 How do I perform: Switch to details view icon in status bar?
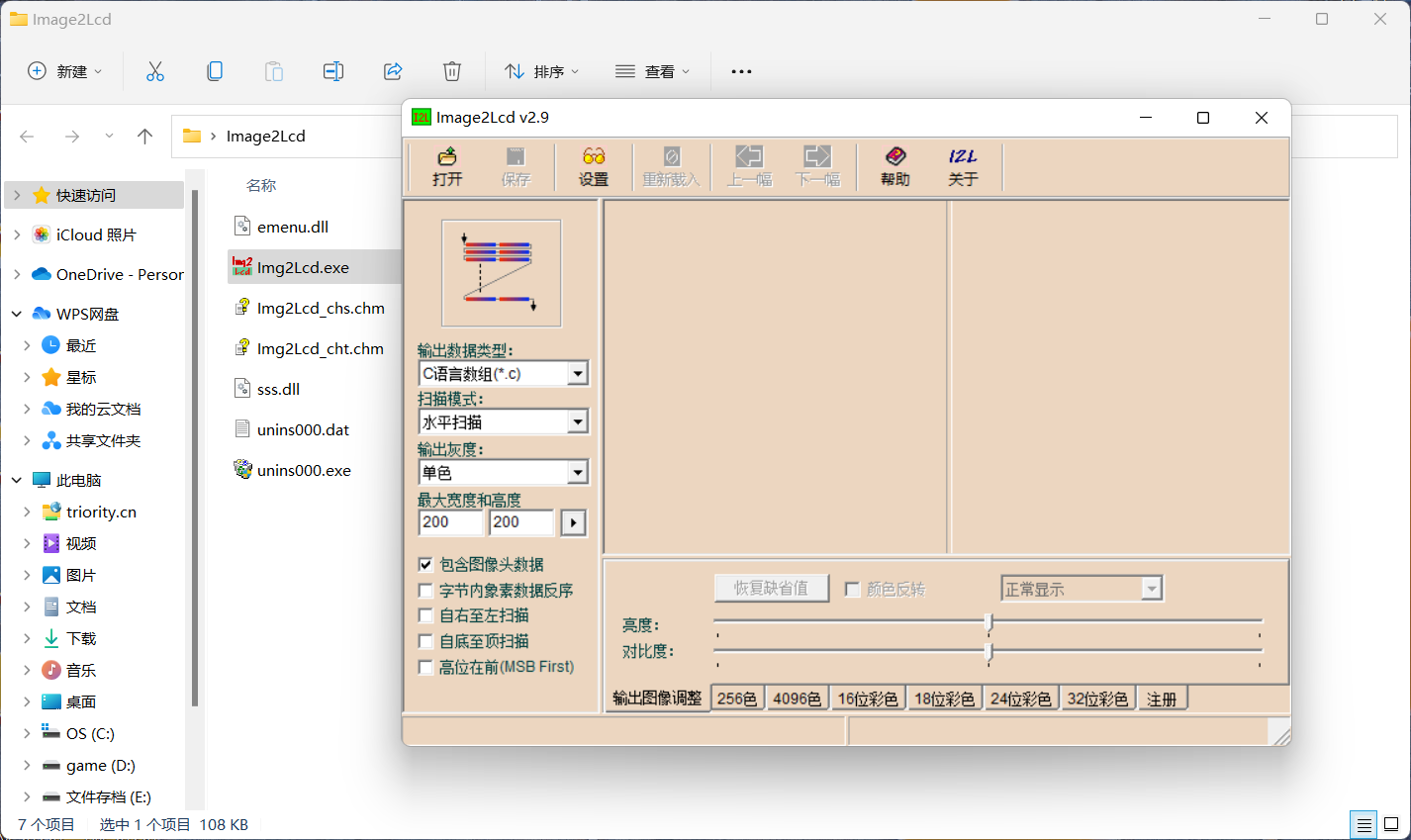point(1364,824)
